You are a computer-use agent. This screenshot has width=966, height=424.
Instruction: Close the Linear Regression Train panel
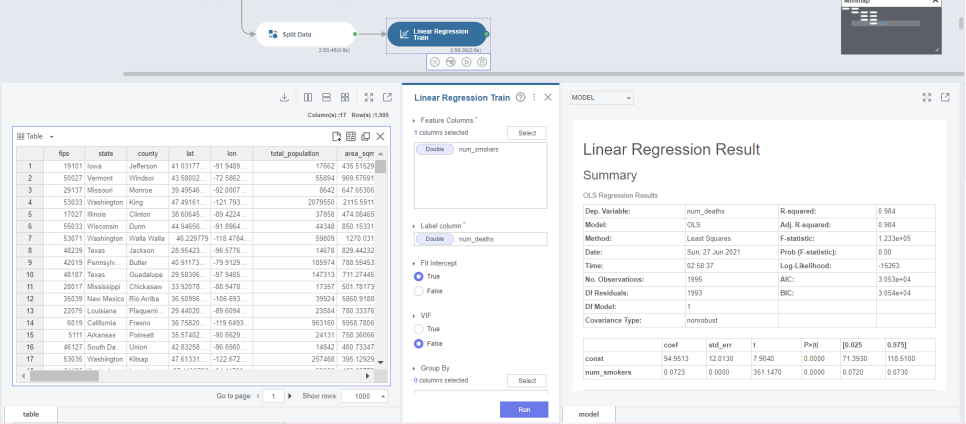548,97
